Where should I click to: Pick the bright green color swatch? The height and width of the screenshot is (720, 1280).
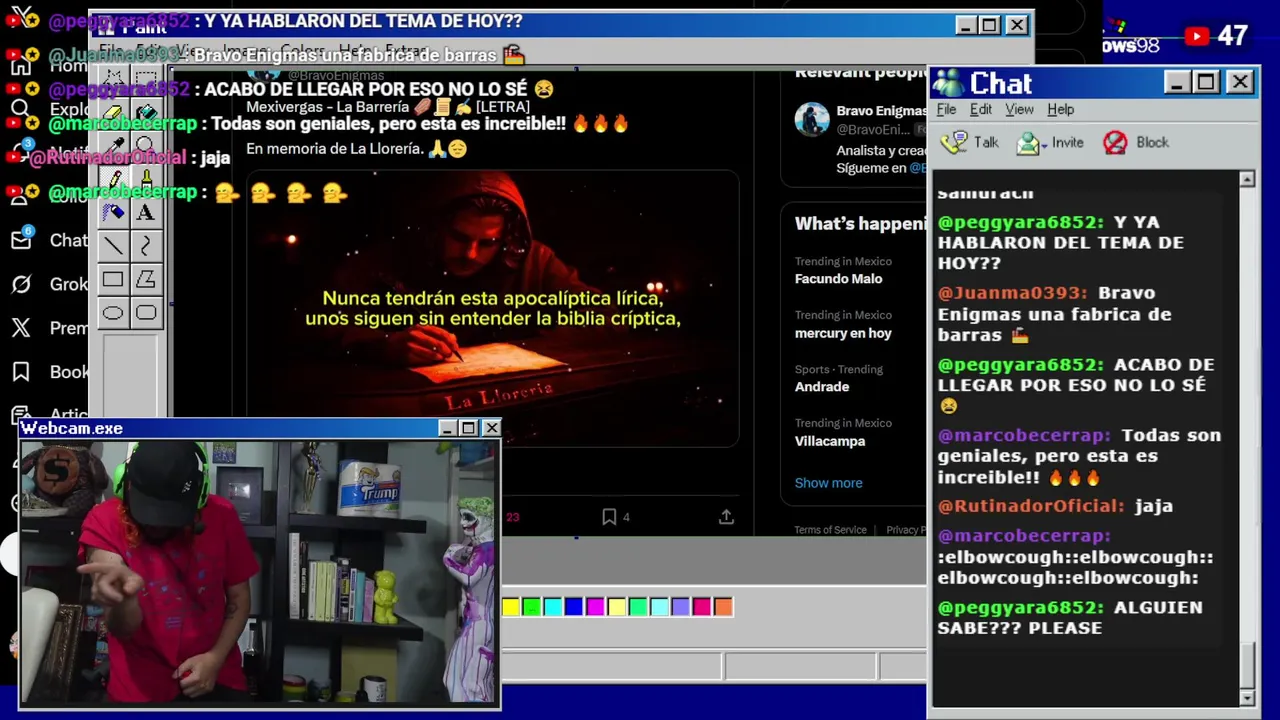coord(532,607)
